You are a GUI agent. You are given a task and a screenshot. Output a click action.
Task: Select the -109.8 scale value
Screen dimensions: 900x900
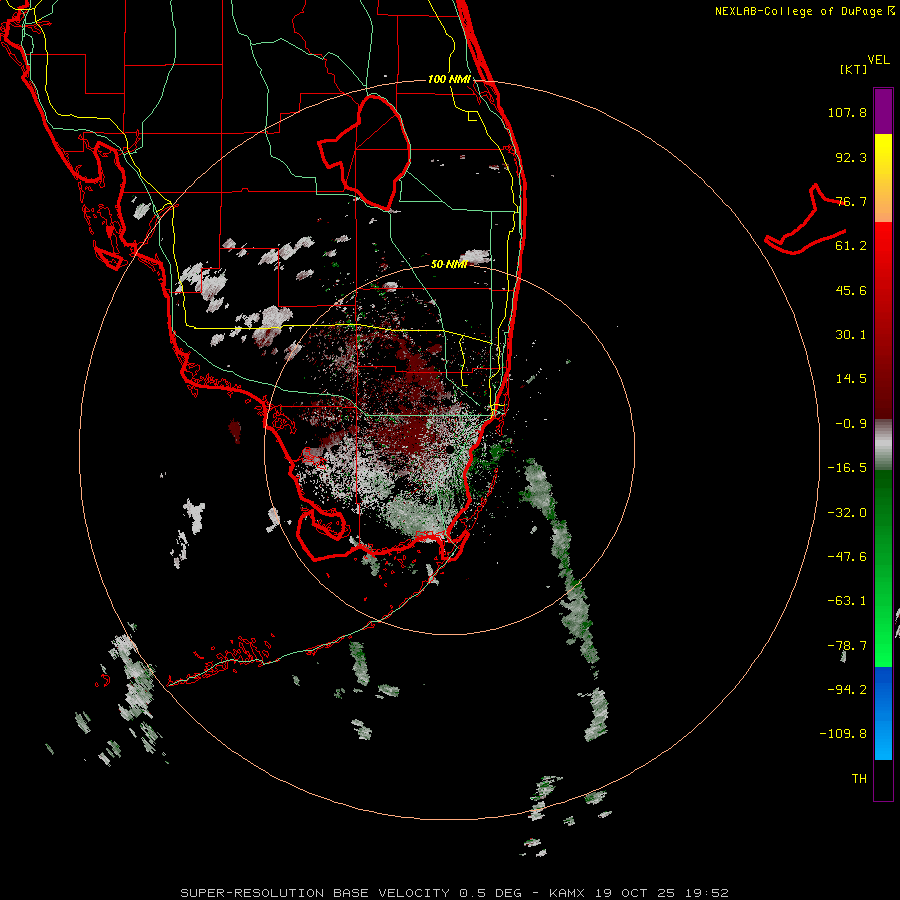[844, 734]
